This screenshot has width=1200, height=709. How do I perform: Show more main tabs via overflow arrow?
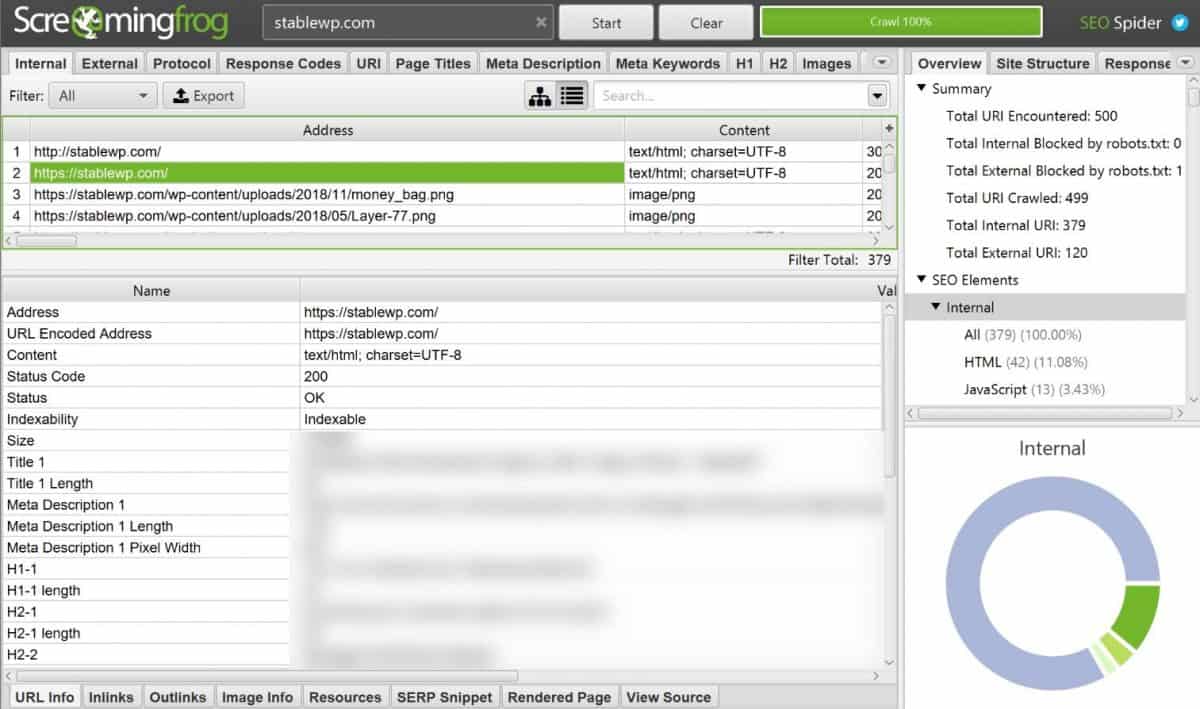click(881, 62)
